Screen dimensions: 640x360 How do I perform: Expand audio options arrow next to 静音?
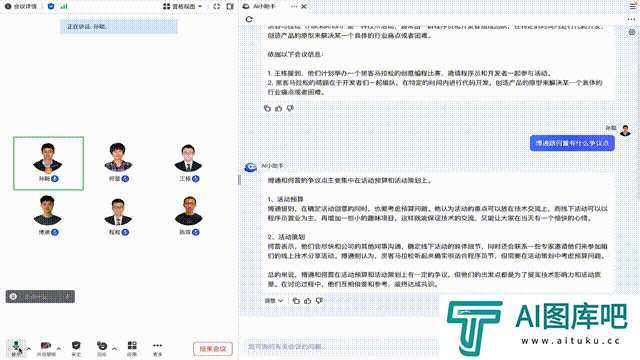29,349
